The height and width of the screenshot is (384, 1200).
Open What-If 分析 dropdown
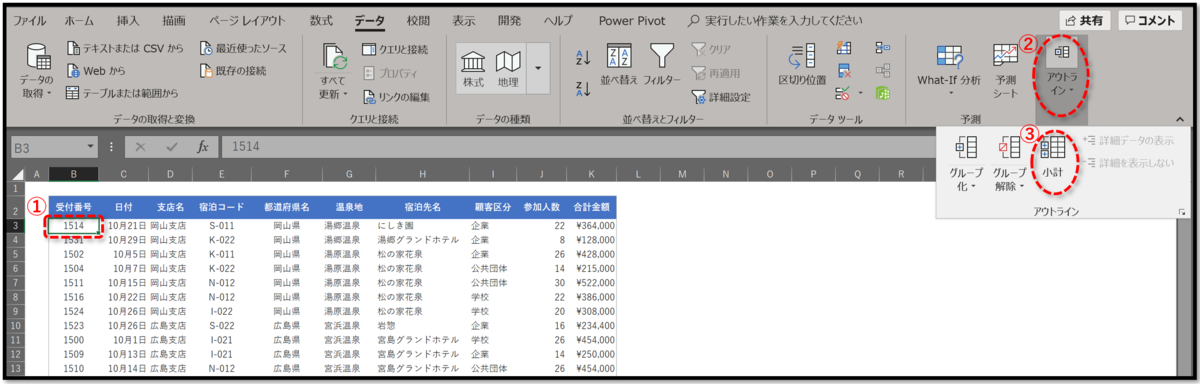tap(949, 71)
